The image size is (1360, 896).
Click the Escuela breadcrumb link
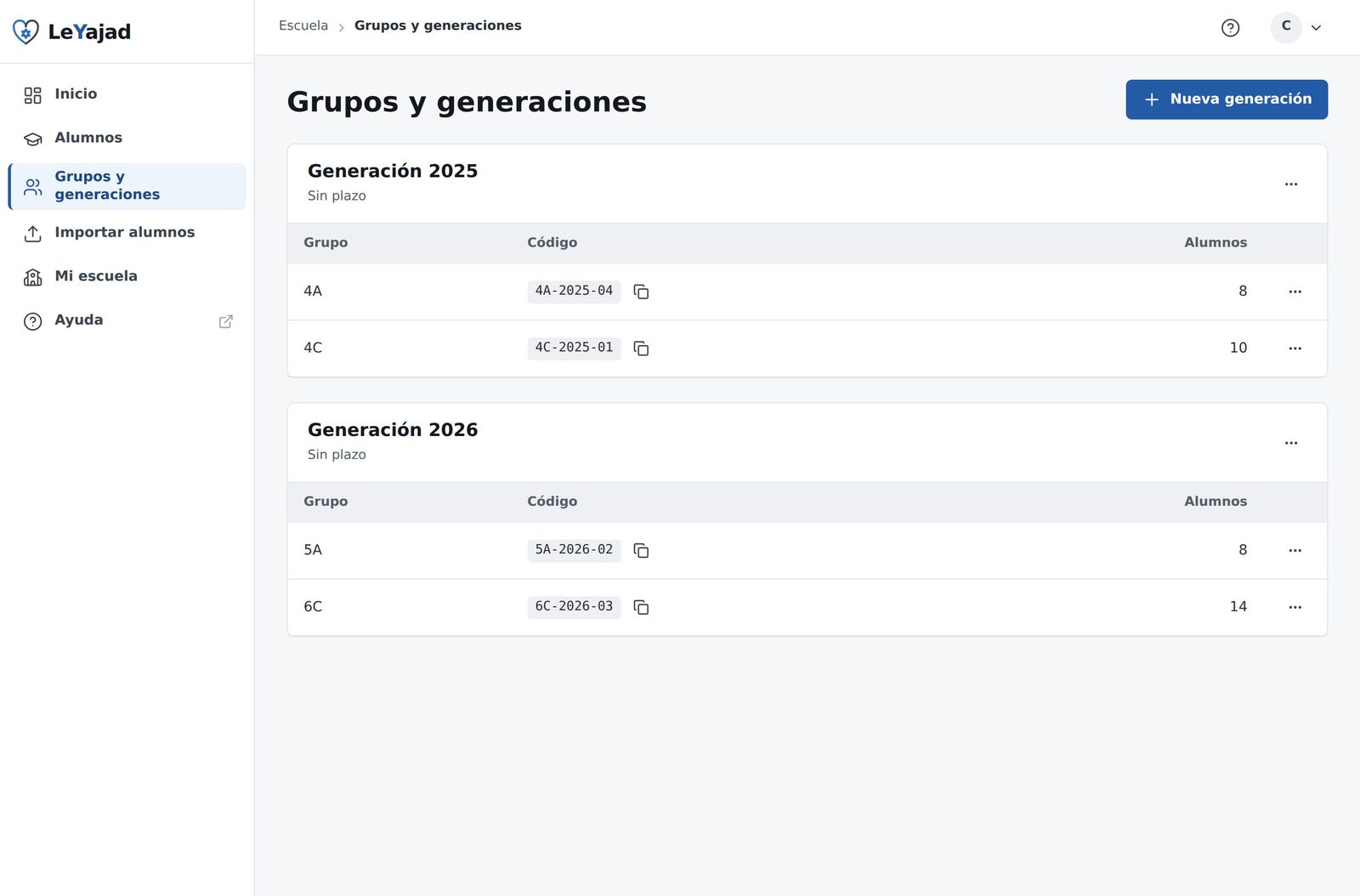[x=303, y=26]
